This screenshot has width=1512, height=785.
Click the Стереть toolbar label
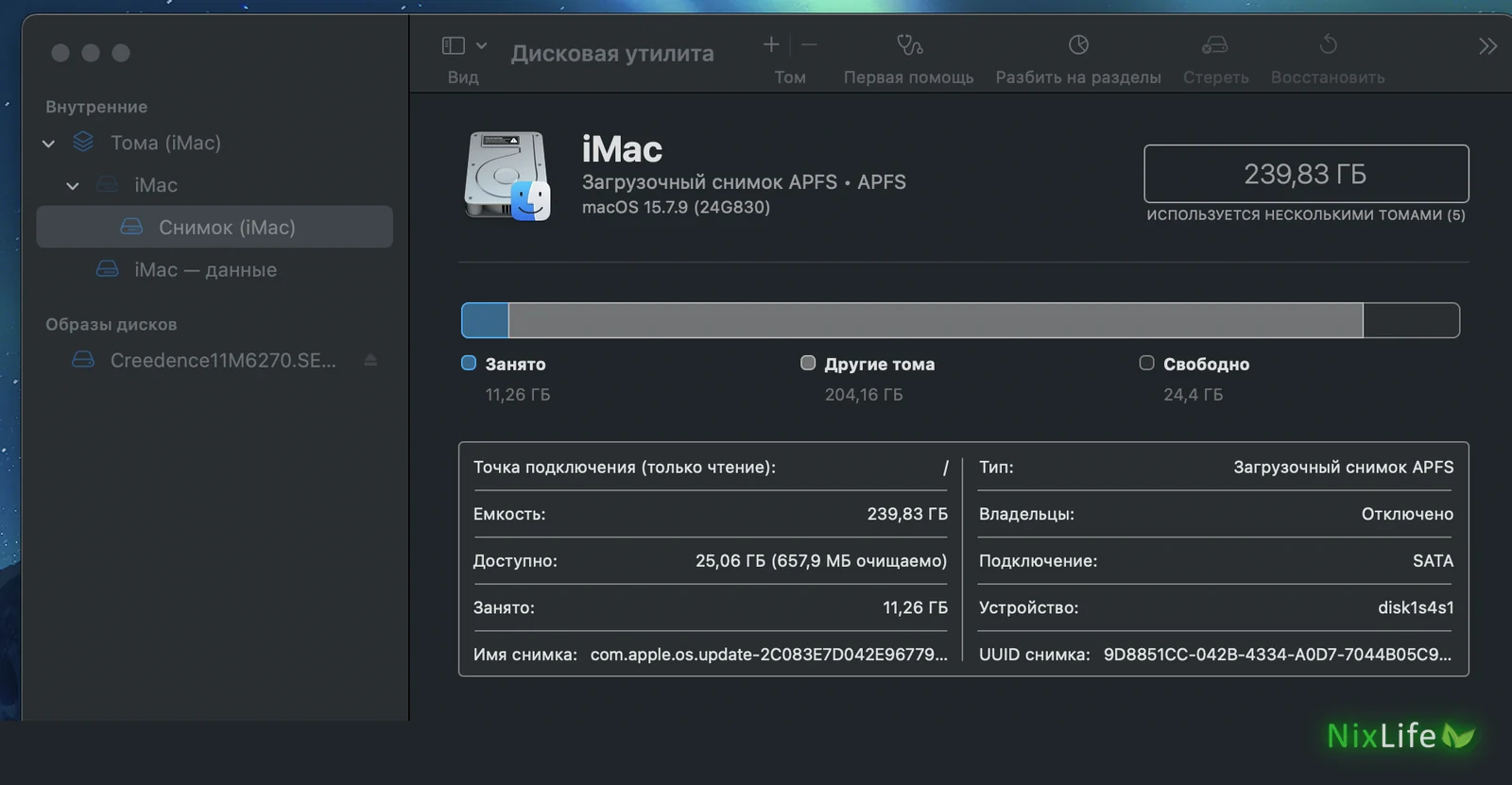click(x=1216, y=77)
